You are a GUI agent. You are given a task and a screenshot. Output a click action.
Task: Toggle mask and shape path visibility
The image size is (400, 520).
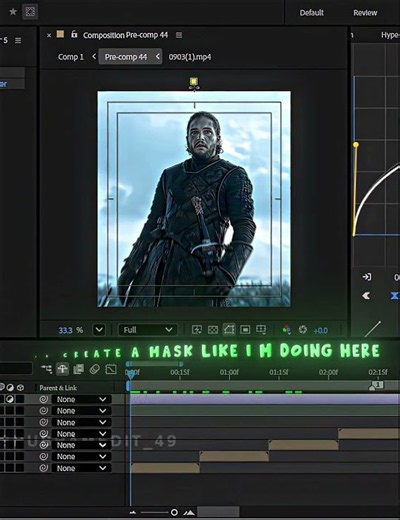[229, 330]
